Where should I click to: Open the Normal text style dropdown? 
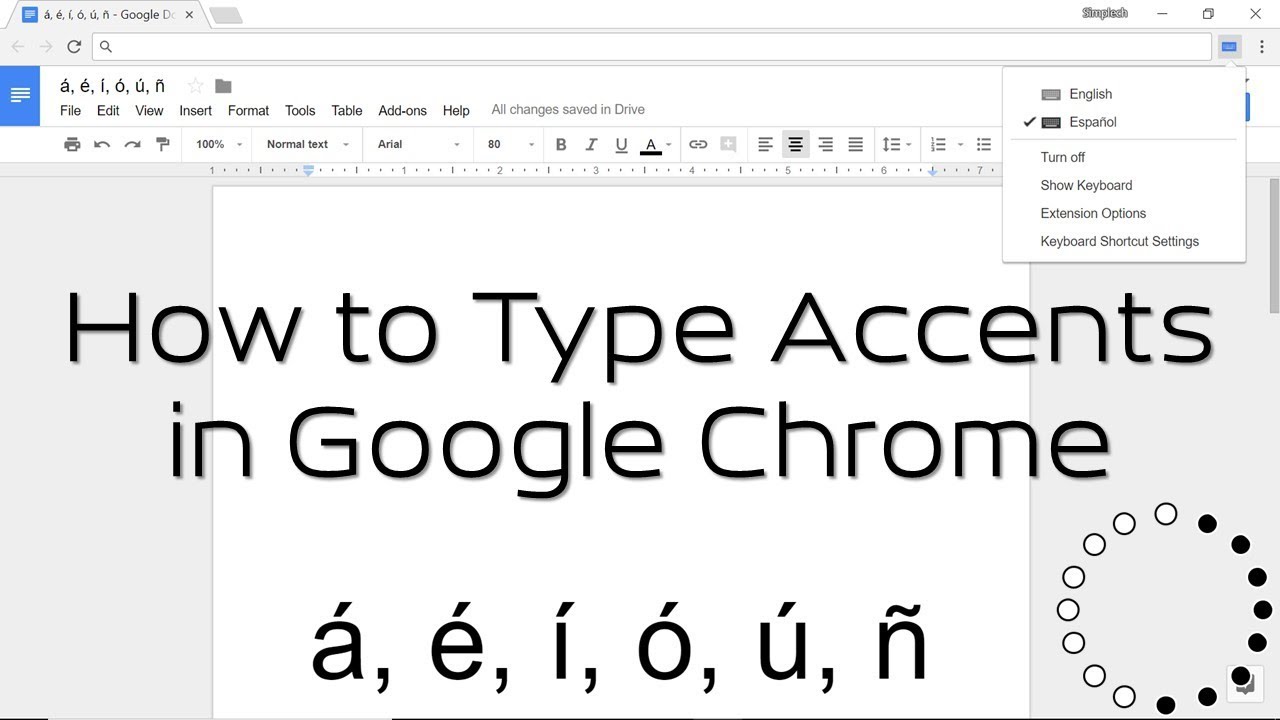point(308,144)
